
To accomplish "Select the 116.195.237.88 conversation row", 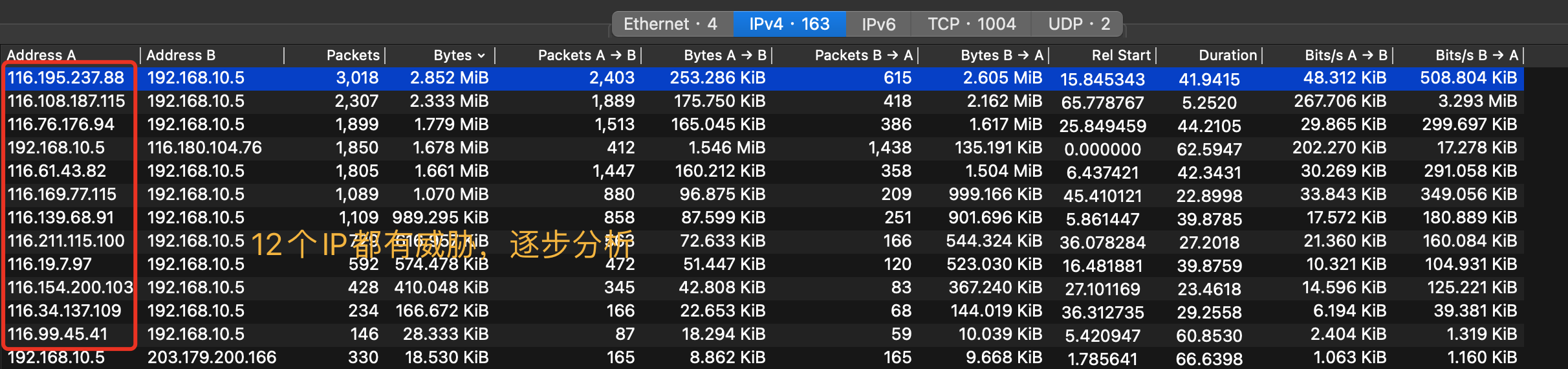I will tap(65, 78).
